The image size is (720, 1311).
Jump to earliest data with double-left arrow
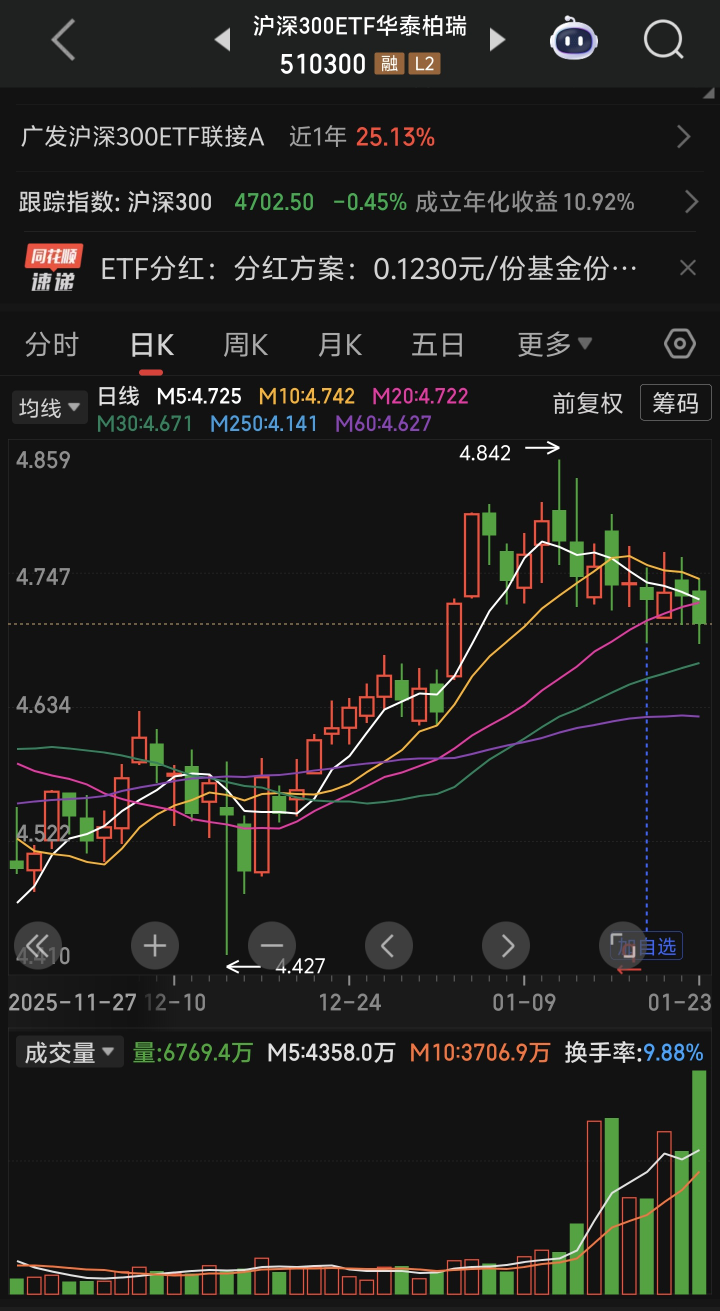click(x=38, y=944)
